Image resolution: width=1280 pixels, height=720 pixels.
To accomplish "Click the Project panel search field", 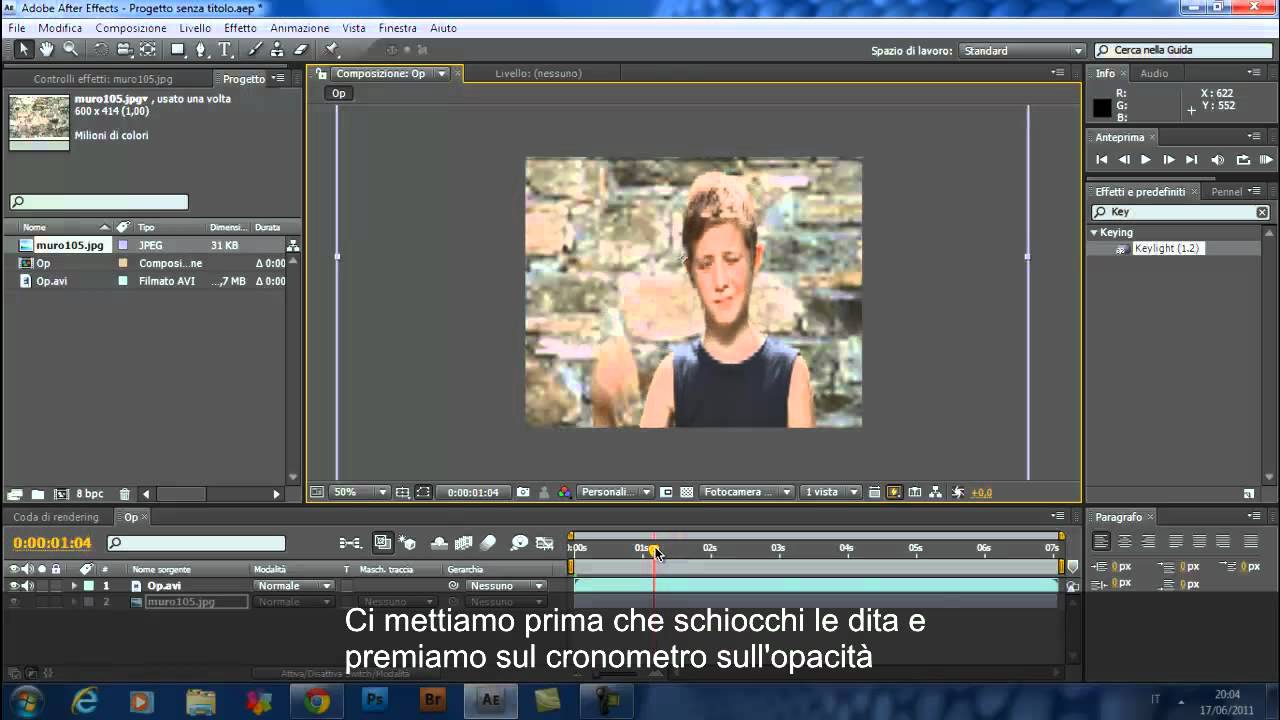I will pyautogui.click(x=99, y=202).
